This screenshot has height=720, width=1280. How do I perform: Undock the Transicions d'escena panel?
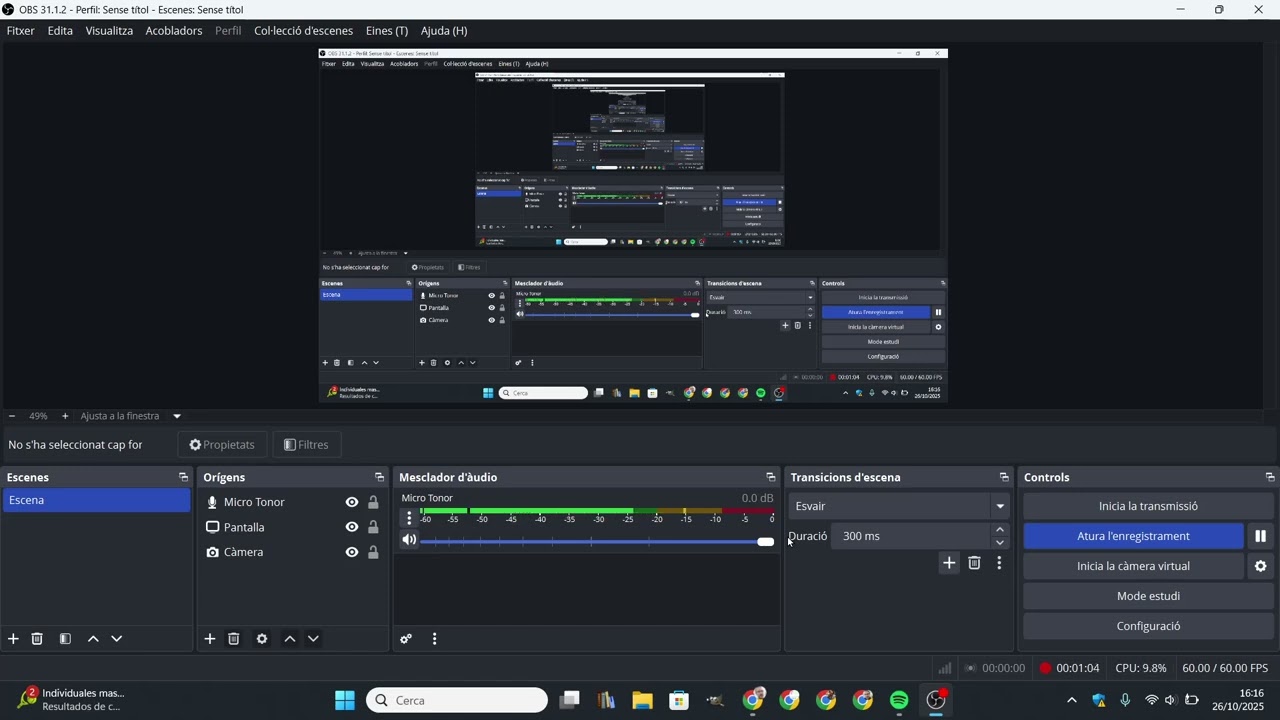tap(1004, 477)
